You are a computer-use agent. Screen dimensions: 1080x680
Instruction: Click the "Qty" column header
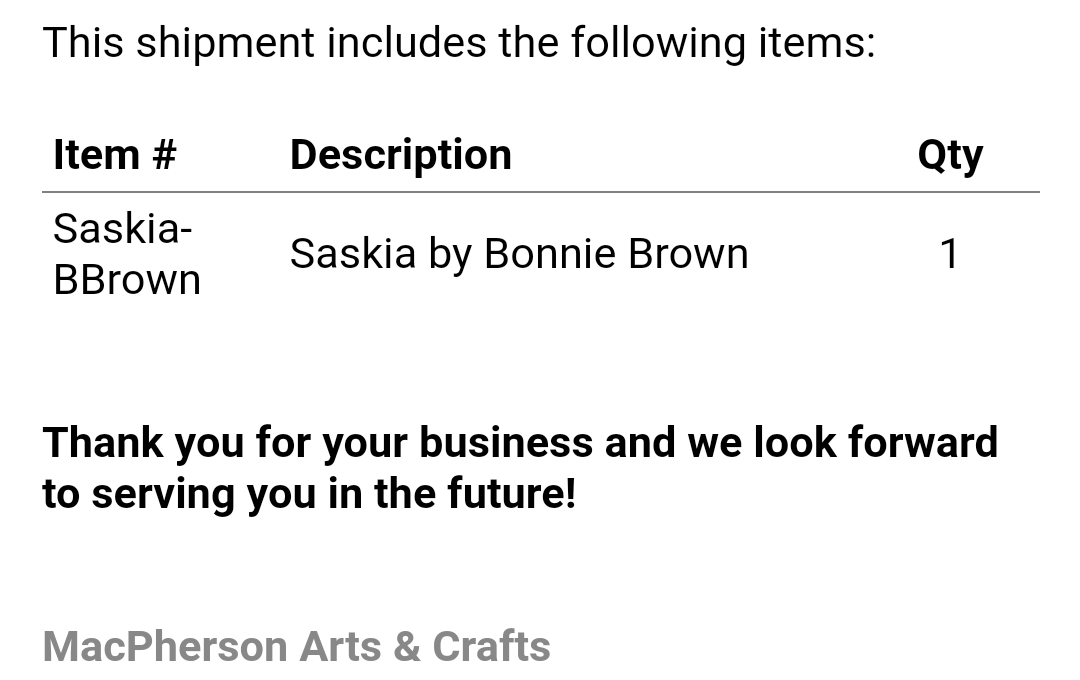[x=950, y=156]
